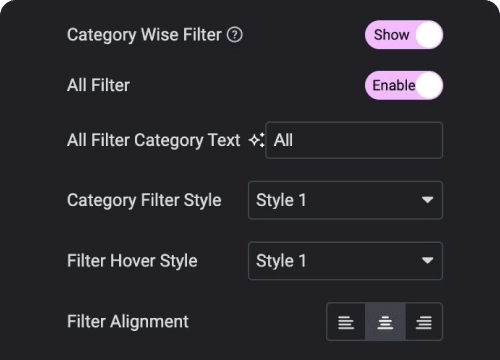Click the Filter Alignment label
Image resolution: width=500 pixels, height=360 pixels.
pyautogui.click(x=128, y=322)
